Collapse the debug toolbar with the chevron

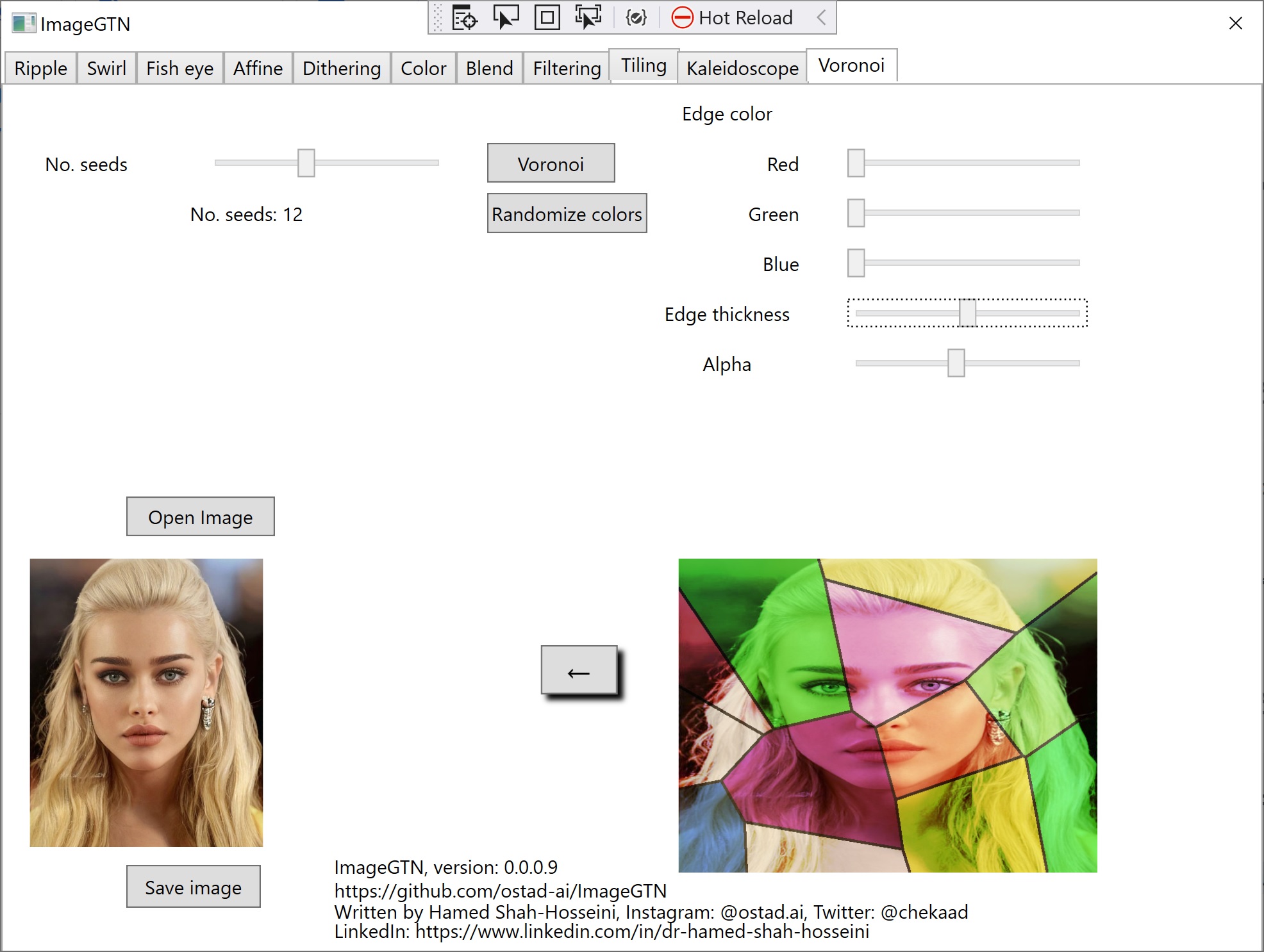pos(822,18)
